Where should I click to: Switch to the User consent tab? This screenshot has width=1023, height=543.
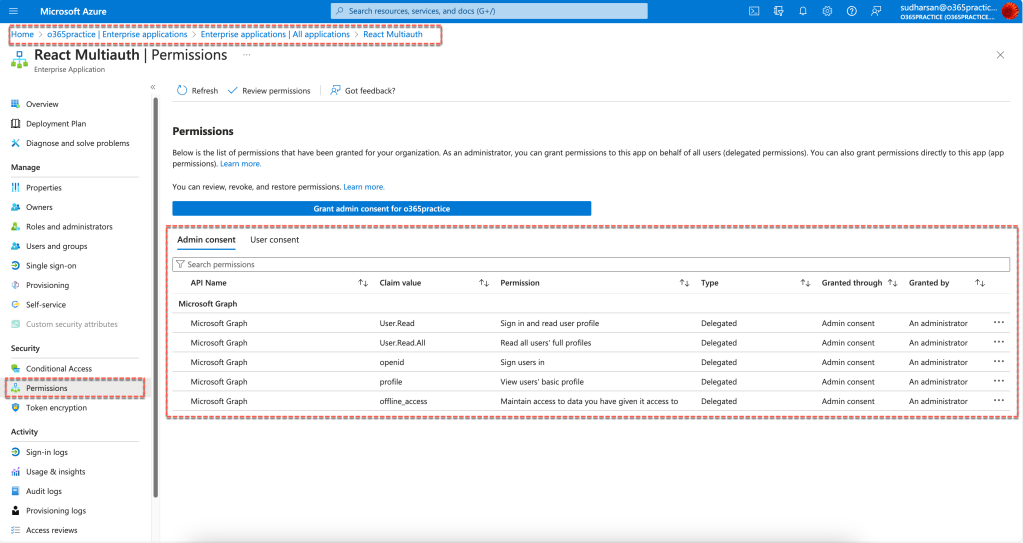pyautogui.click(x=274, y=240)
